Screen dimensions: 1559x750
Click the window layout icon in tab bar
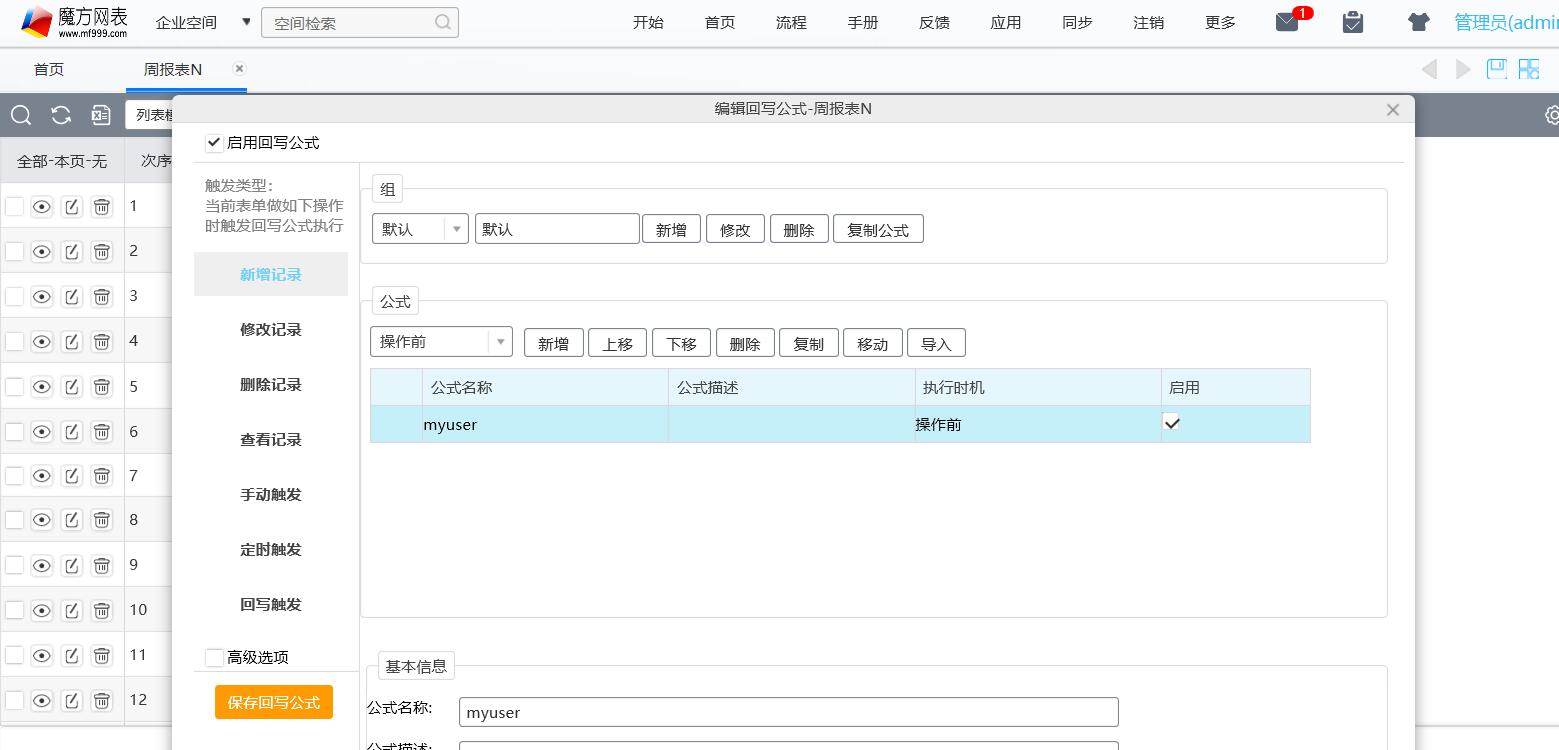click(x=1496, y=69)
